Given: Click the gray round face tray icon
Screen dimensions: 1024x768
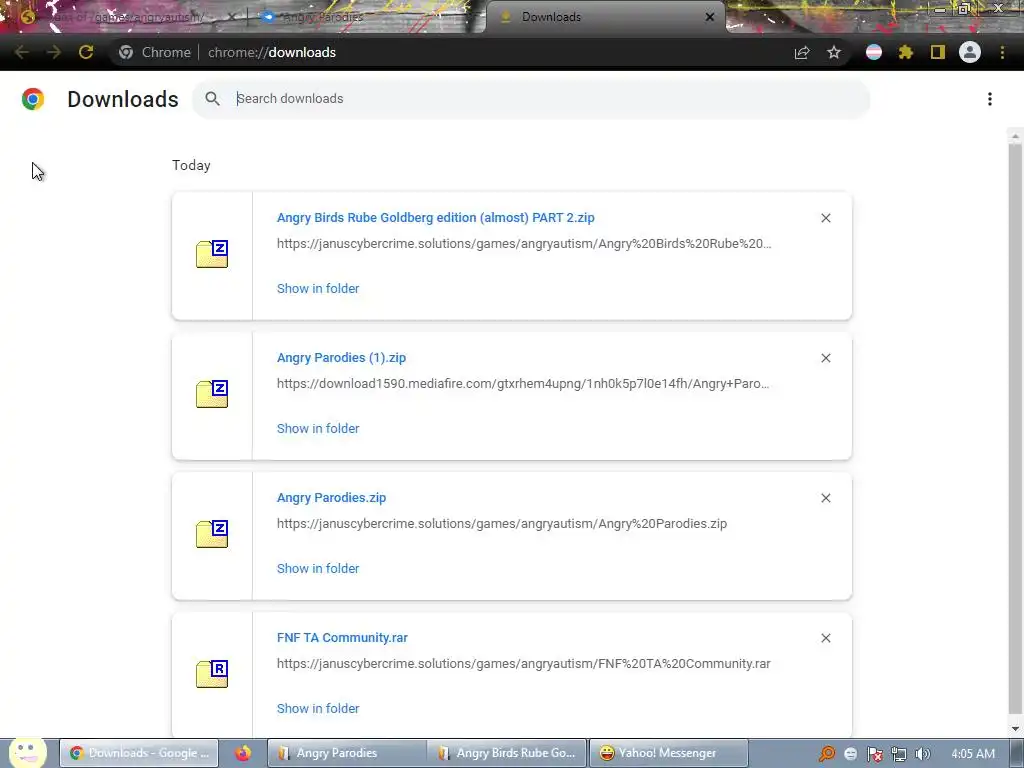Looking at the screenshot, I should 850,754.
